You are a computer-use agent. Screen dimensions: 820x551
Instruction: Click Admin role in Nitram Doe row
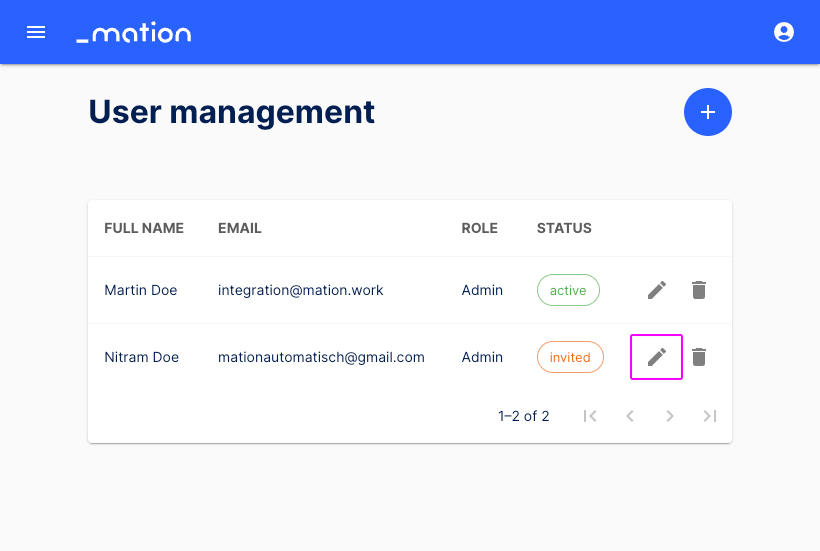coord(482,357)
